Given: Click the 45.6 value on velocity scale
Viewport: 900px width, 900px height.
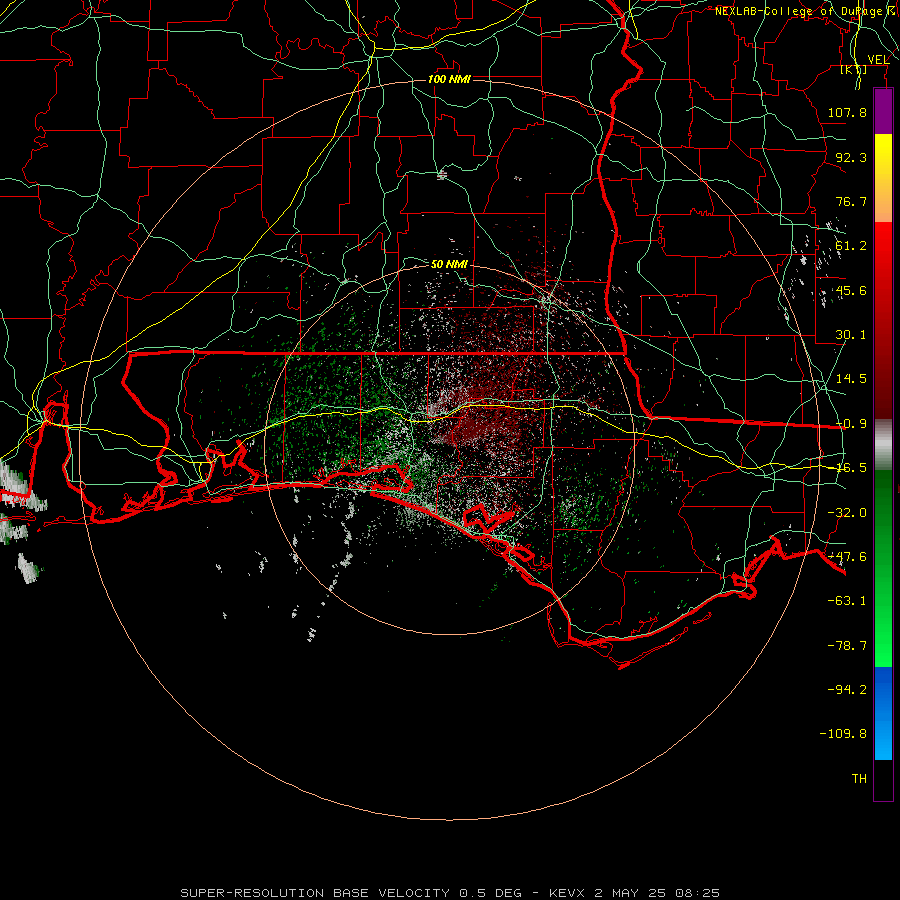Looking at the screenshot, I should [851, 290].
